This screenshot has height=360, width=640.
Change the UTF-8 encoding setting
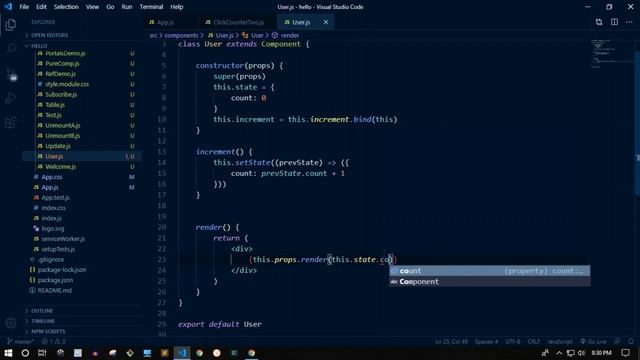(513, 341)
